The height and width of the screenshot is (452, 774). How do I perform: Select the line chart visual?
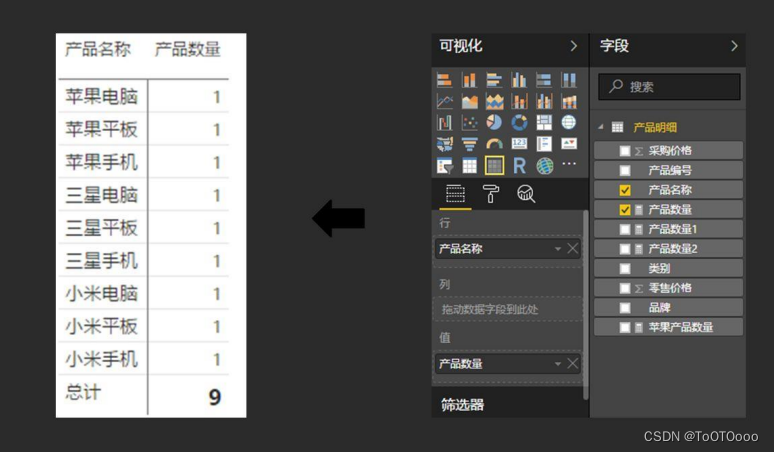tap(444, 102)
